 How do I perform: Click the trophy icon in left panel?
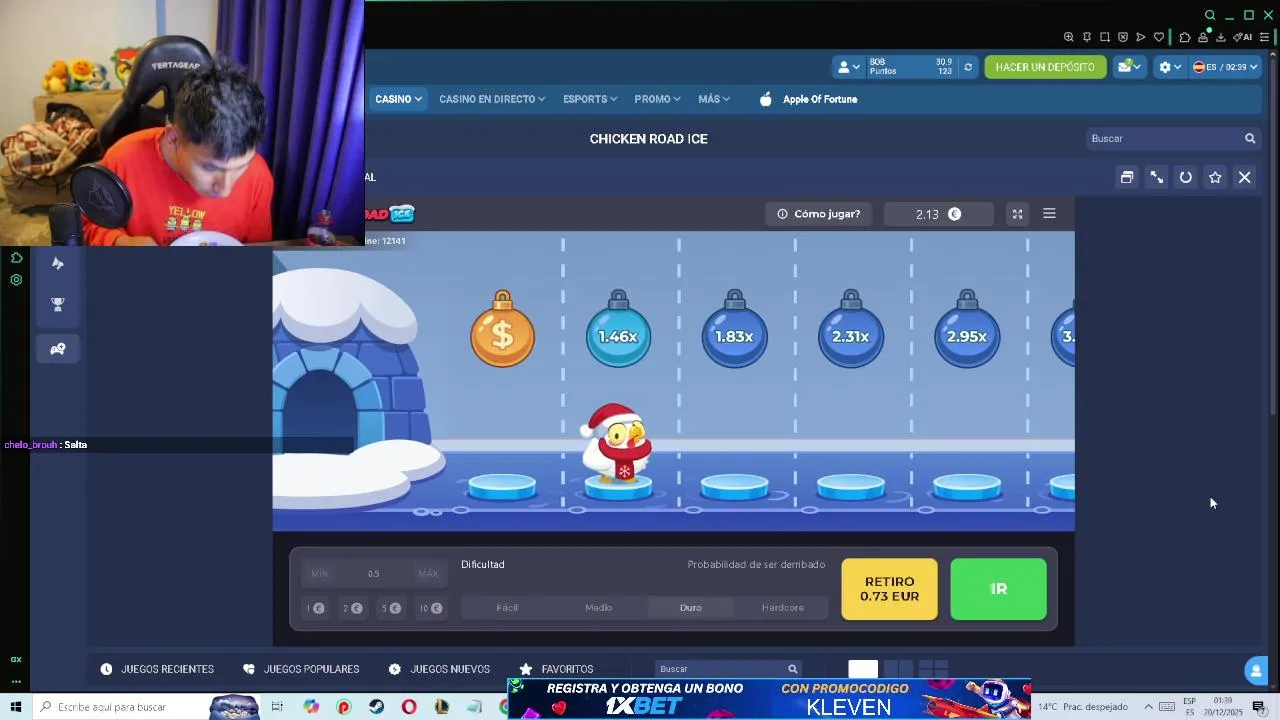click(x=58, y=305)
